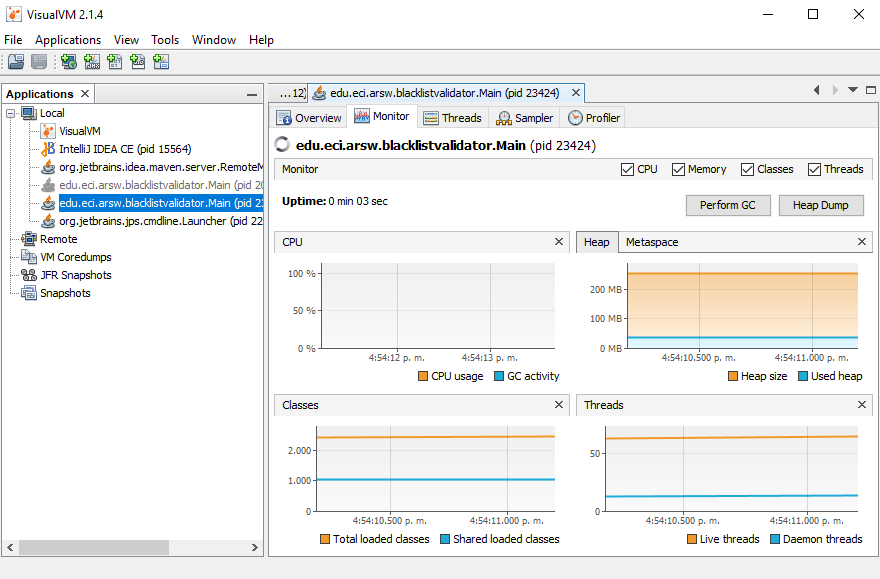880x579 pixels.
Task: Add a VM Coredump using its toolbar icon
Action: click(x=115, y=61)
